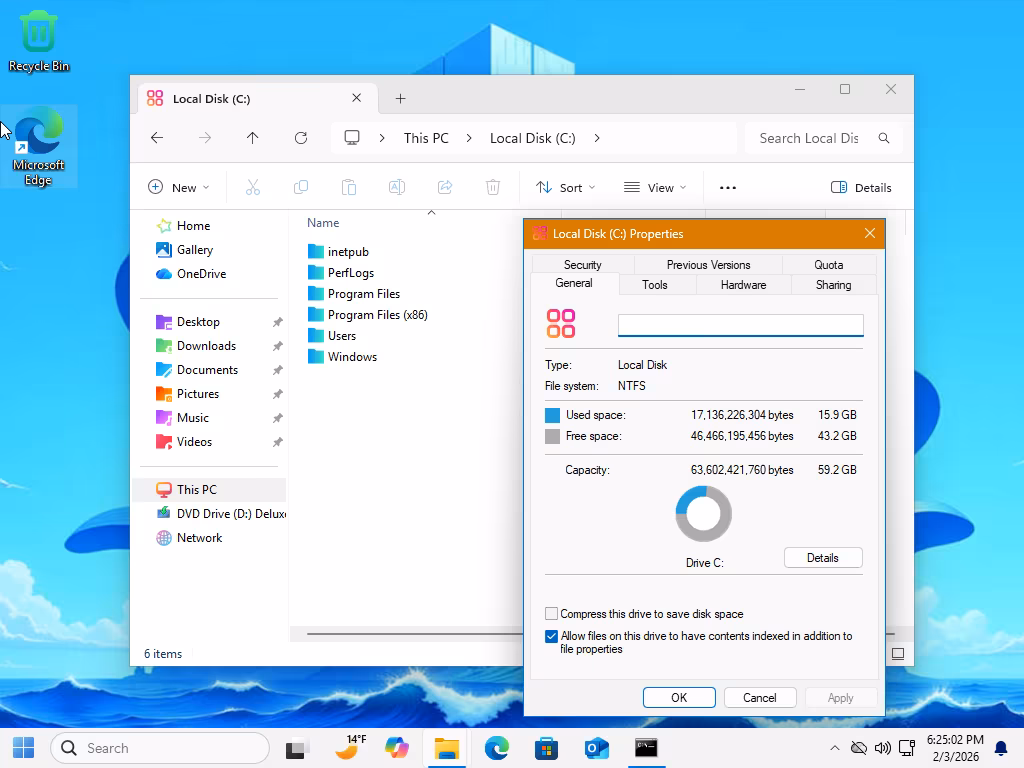Click the Details button beside Drive C
Image resolution: width=1024 pixels, height=768 pixels.
pyautogui.click(x=822, y=558)
